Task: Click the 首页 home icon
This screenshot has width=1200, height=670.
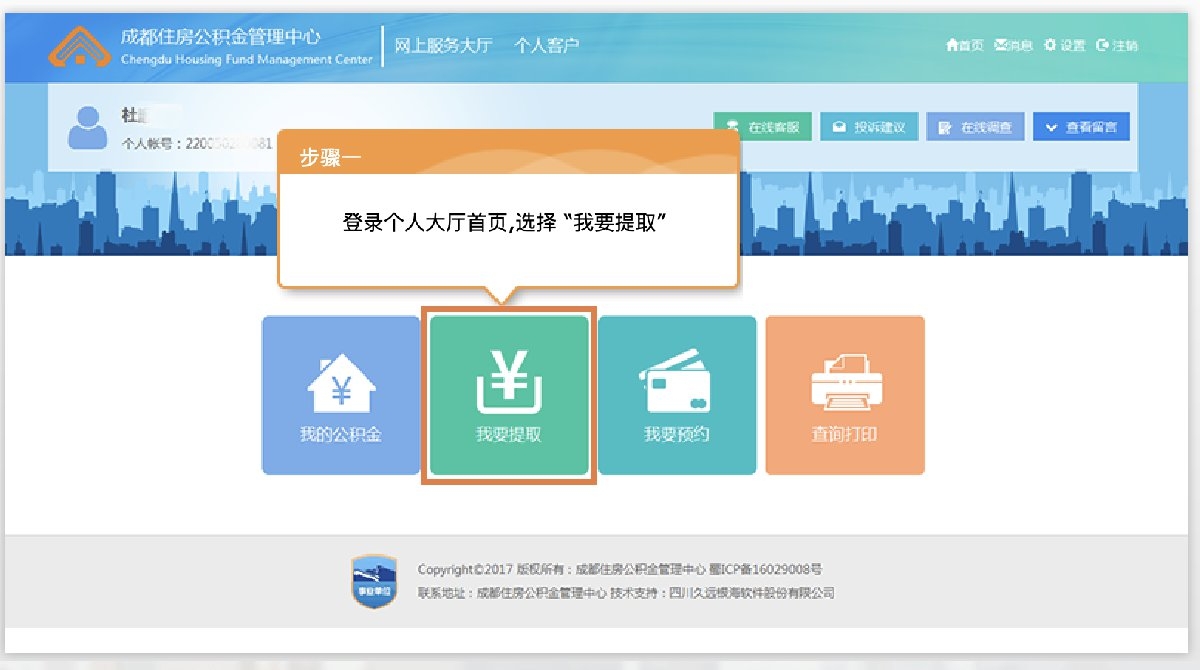Action: [x=951, y=45]
